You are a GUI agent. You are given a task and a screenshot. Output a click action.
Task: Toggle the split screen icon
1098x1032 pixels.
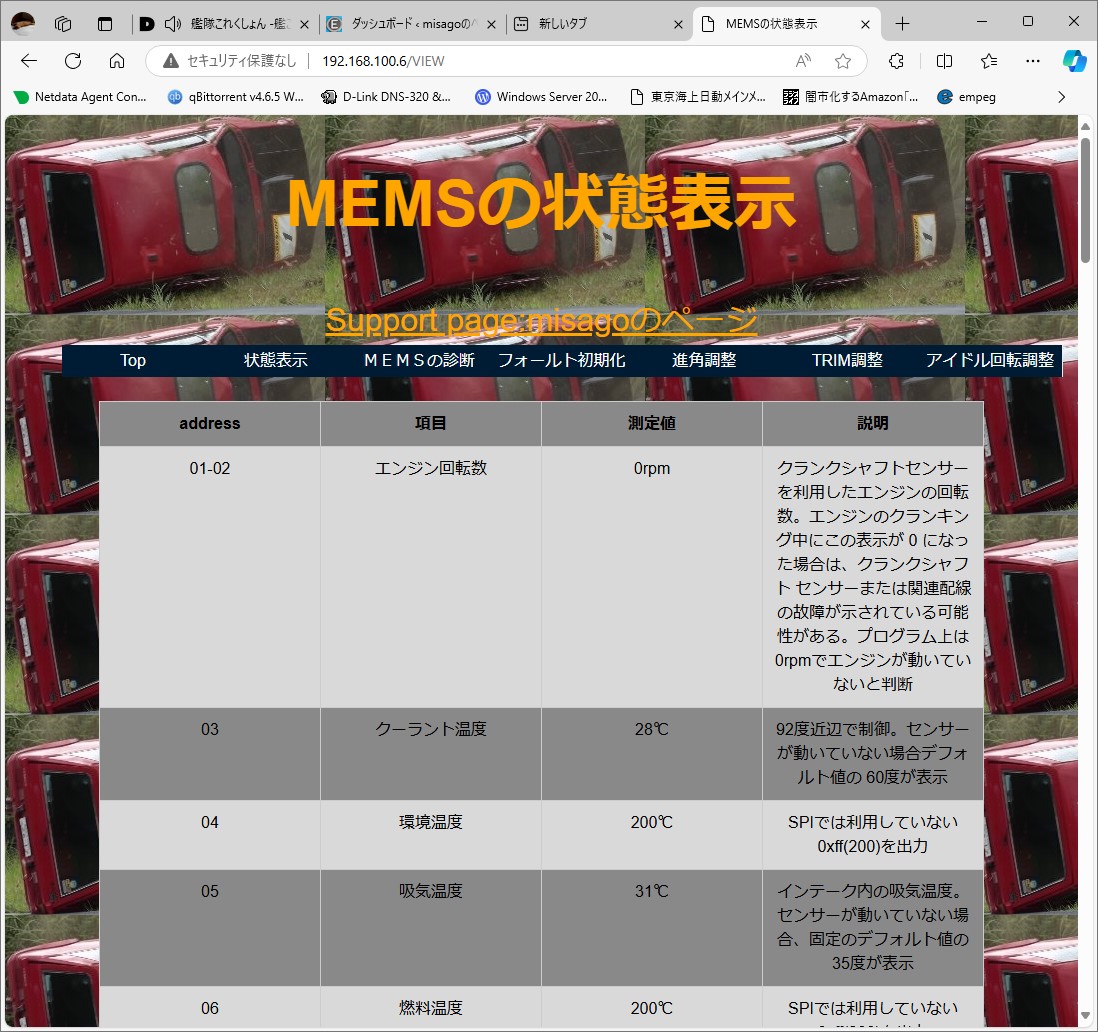pos(944,61)
